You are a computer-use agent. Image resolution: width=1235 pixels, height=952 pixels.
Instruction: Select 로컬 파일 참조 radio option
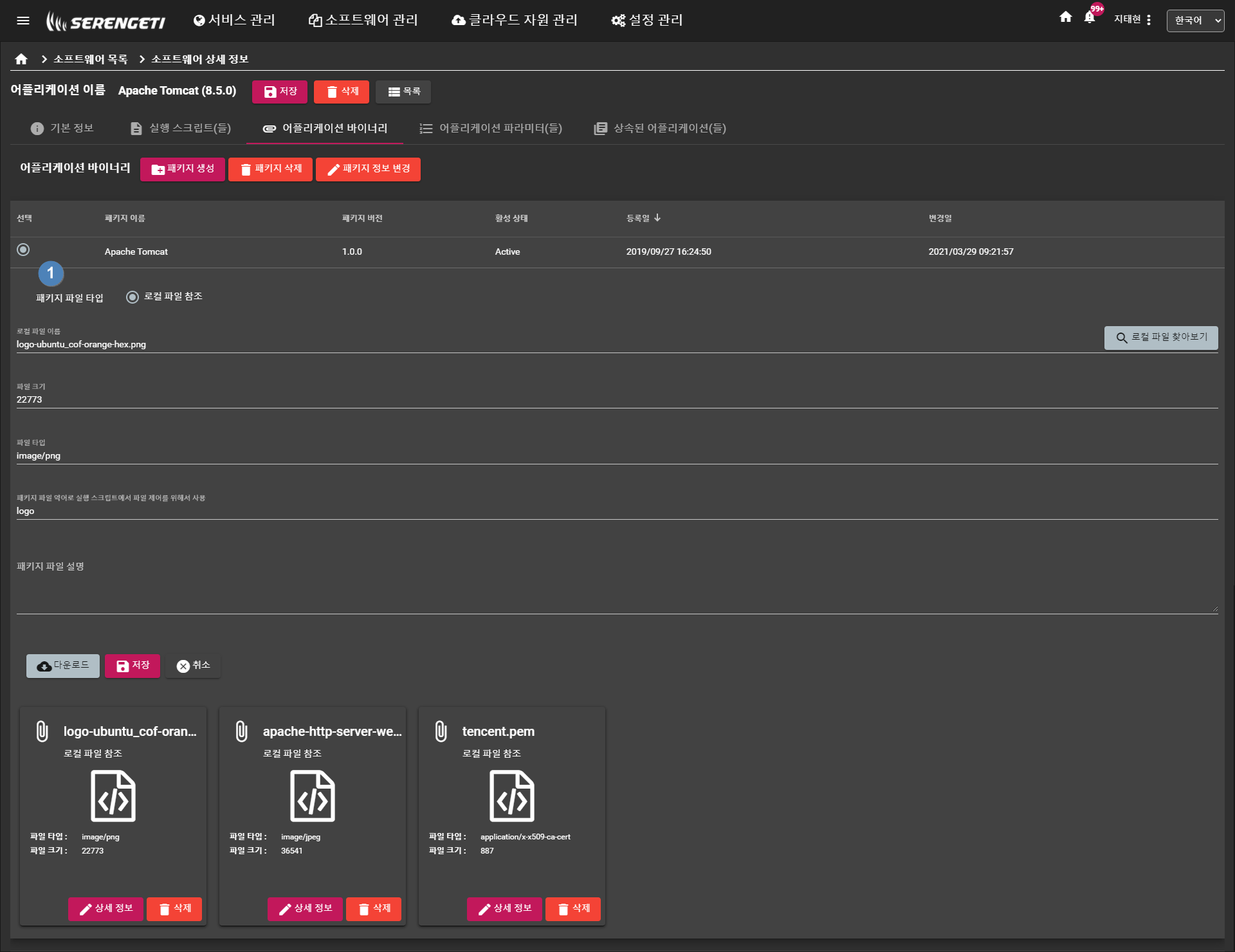point(133,297)
